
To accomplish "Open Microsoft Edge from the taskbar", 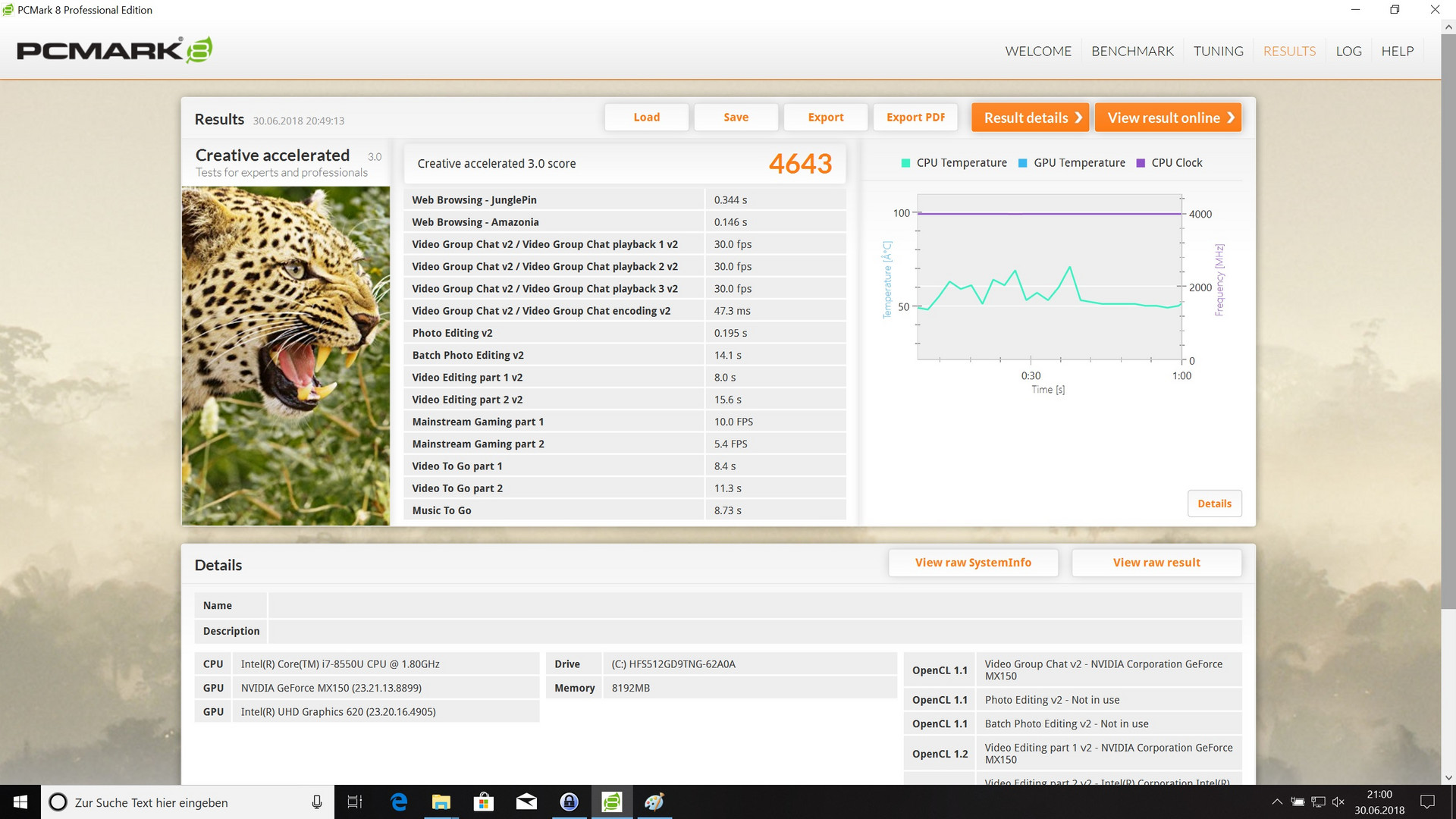I will point(398,802).
